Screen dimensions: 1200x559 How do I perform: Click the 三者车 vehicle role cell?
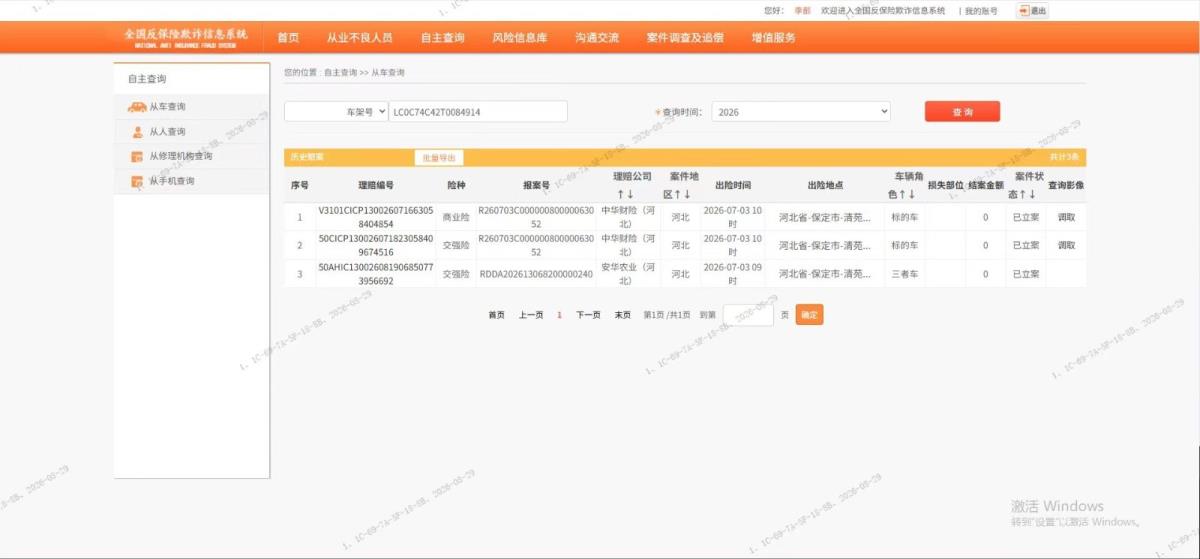click(x=905, y=274)
